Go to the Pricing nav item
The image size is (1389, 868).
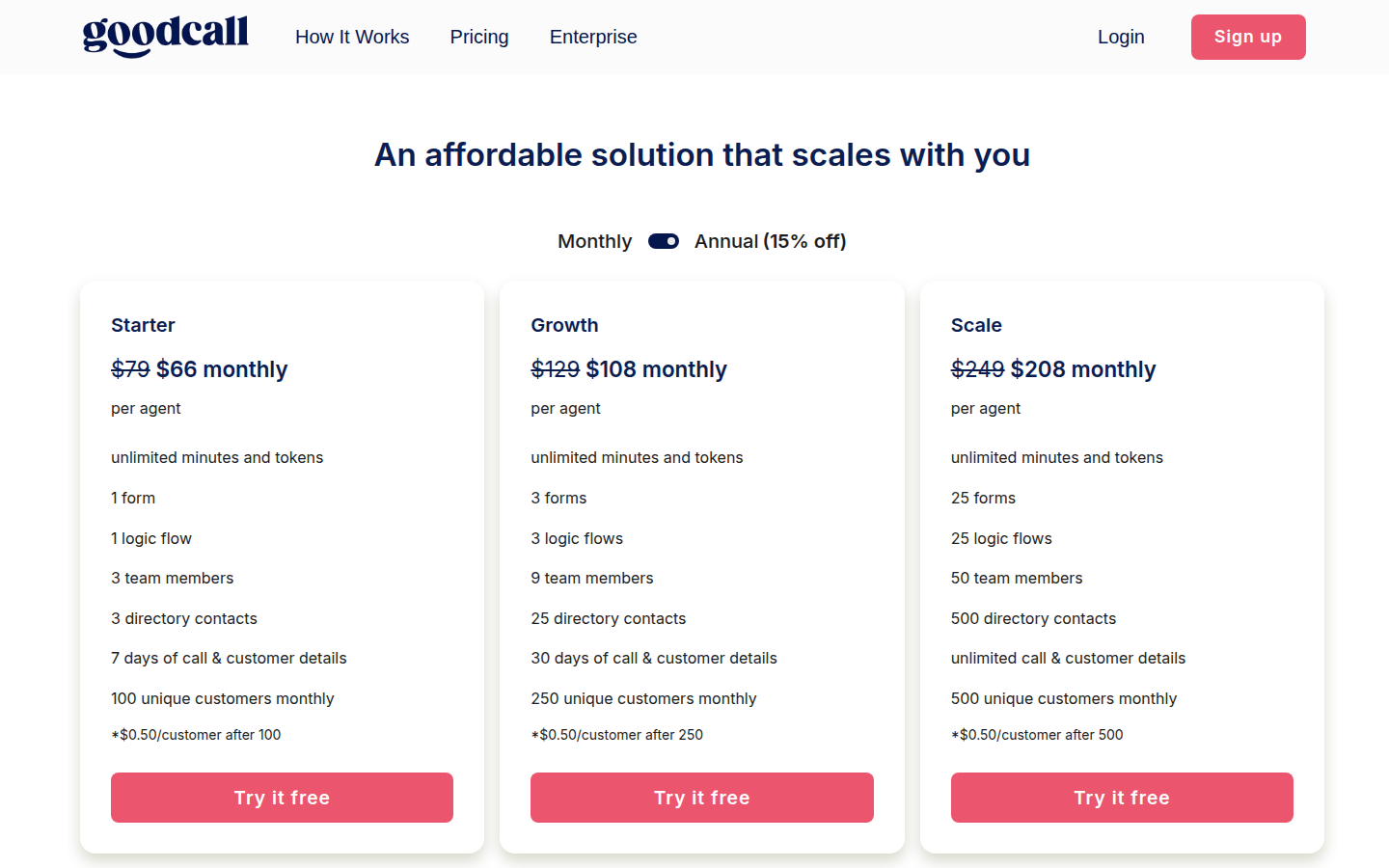(x=479, y=37)
